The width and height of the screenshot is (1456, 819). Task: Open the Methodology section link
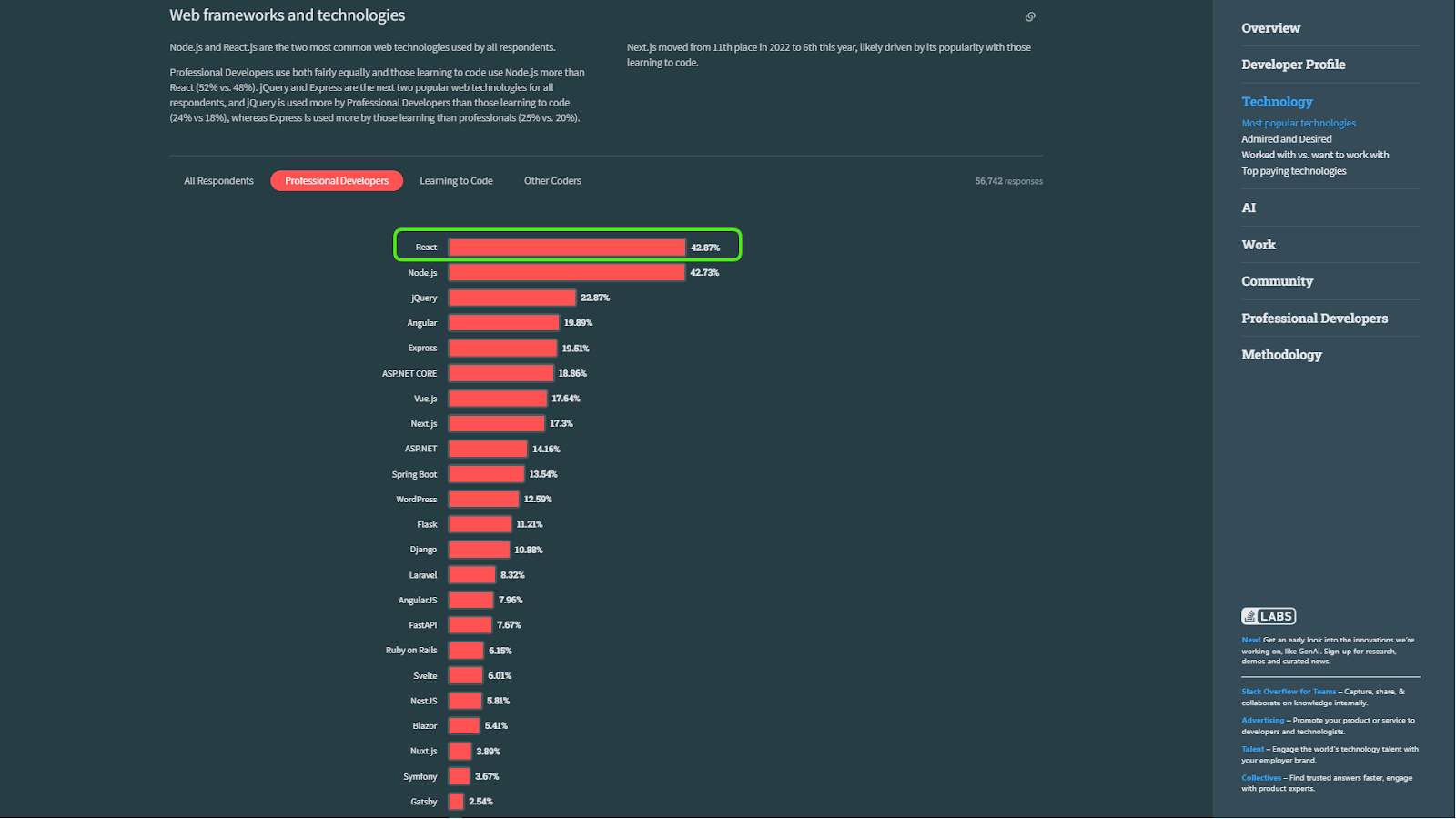click(x=1281, y=355)
